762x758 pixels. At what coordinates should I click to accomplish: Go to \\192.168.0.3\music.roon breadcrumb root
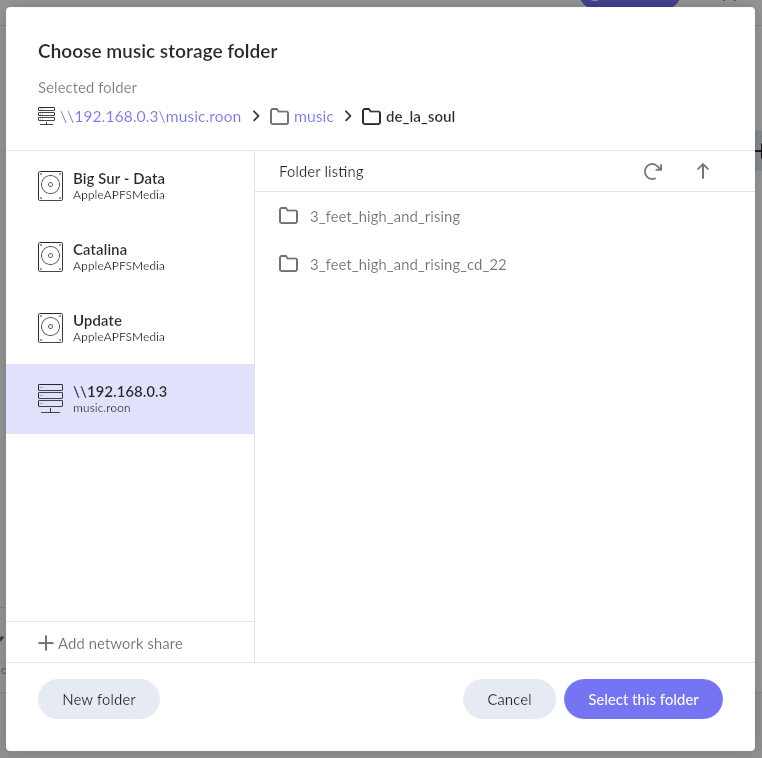150,116
